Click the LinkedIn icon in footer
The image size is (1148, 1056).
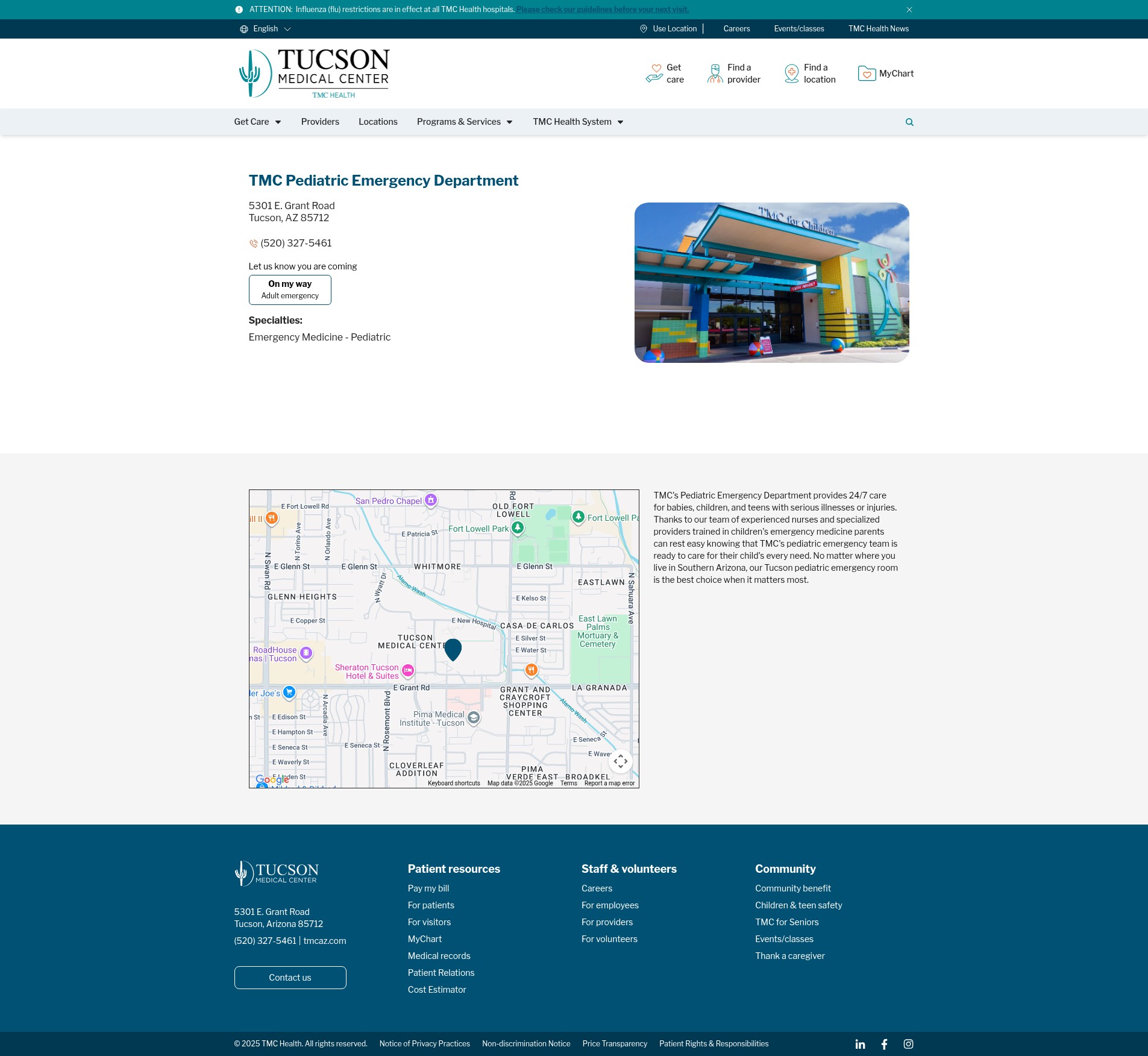coord(860,1044)
